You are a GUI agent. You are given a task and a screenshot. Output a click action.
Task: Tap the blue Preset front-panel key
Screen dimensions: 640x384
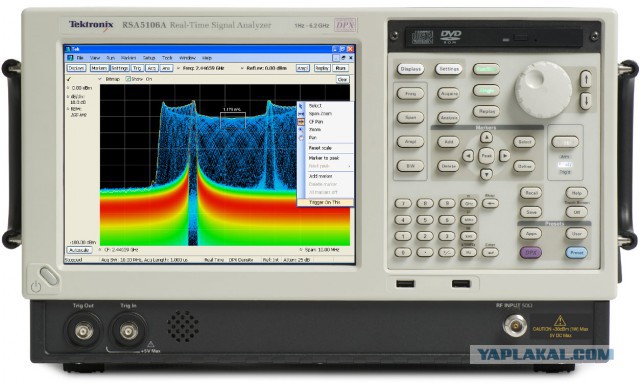tap(576, 253)
